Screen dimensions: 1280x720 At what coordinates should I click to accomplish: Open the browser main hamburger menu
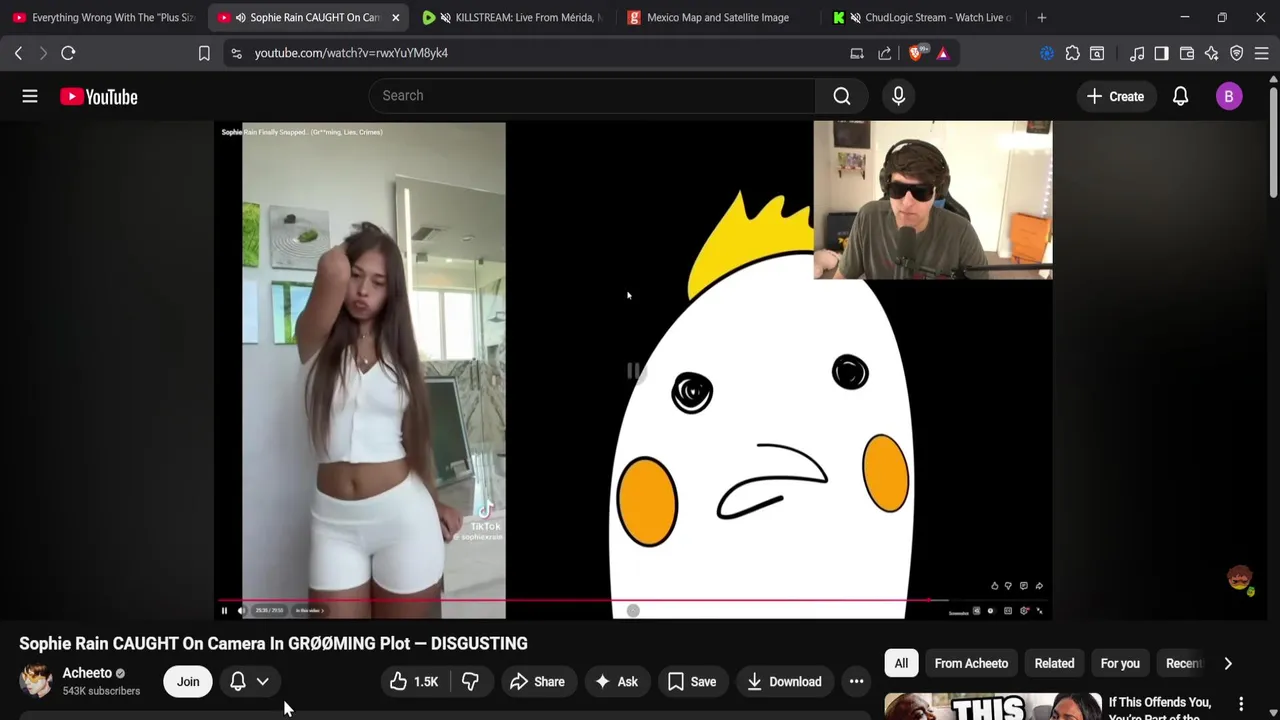point(1262,53)
